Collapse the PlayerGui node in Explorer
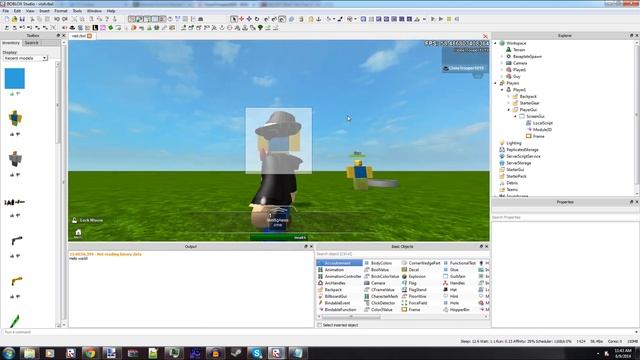 click(x=509, y=110)
